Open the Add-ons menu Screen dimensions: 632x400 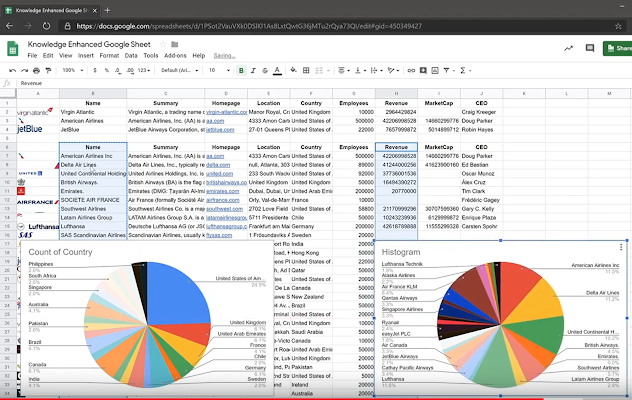(x=175, y=56)
